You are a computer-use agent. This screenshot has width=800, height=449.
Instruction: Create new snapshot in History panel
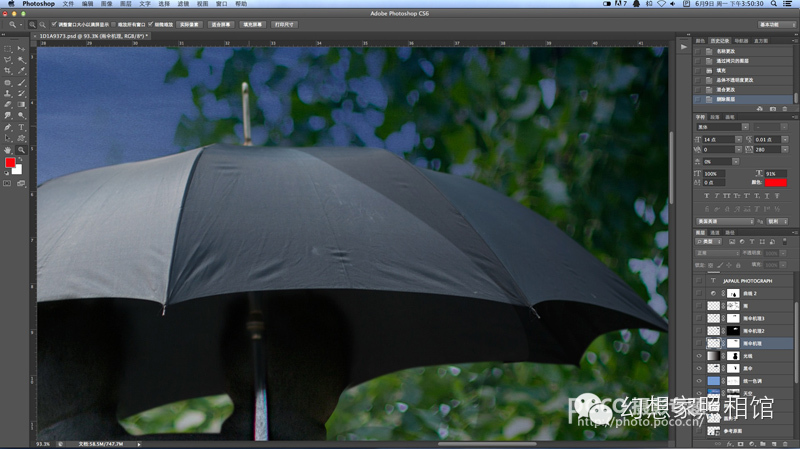click(x=773, y=109)
